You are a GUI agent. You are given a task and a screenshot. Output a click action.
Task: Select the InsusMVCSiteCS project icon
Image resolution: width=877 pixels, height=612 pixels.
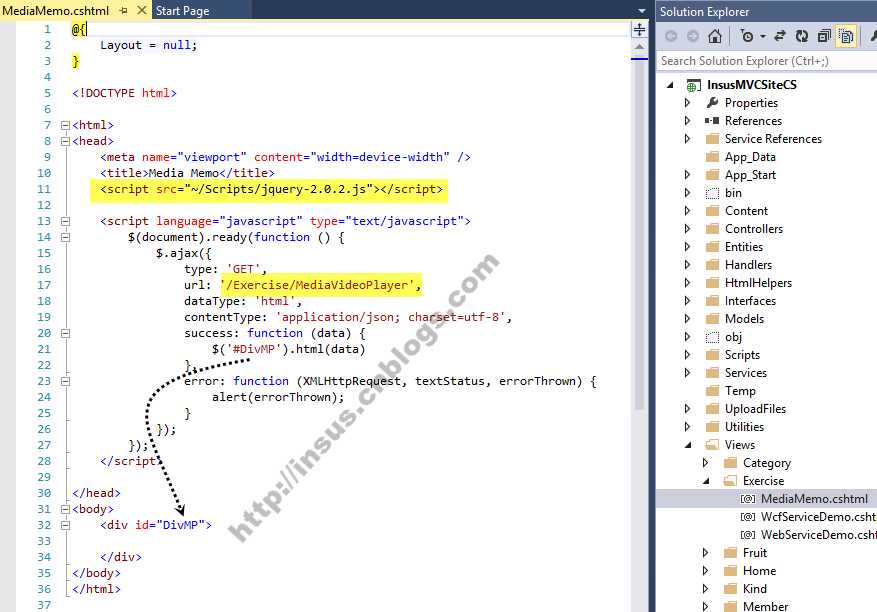694,86
